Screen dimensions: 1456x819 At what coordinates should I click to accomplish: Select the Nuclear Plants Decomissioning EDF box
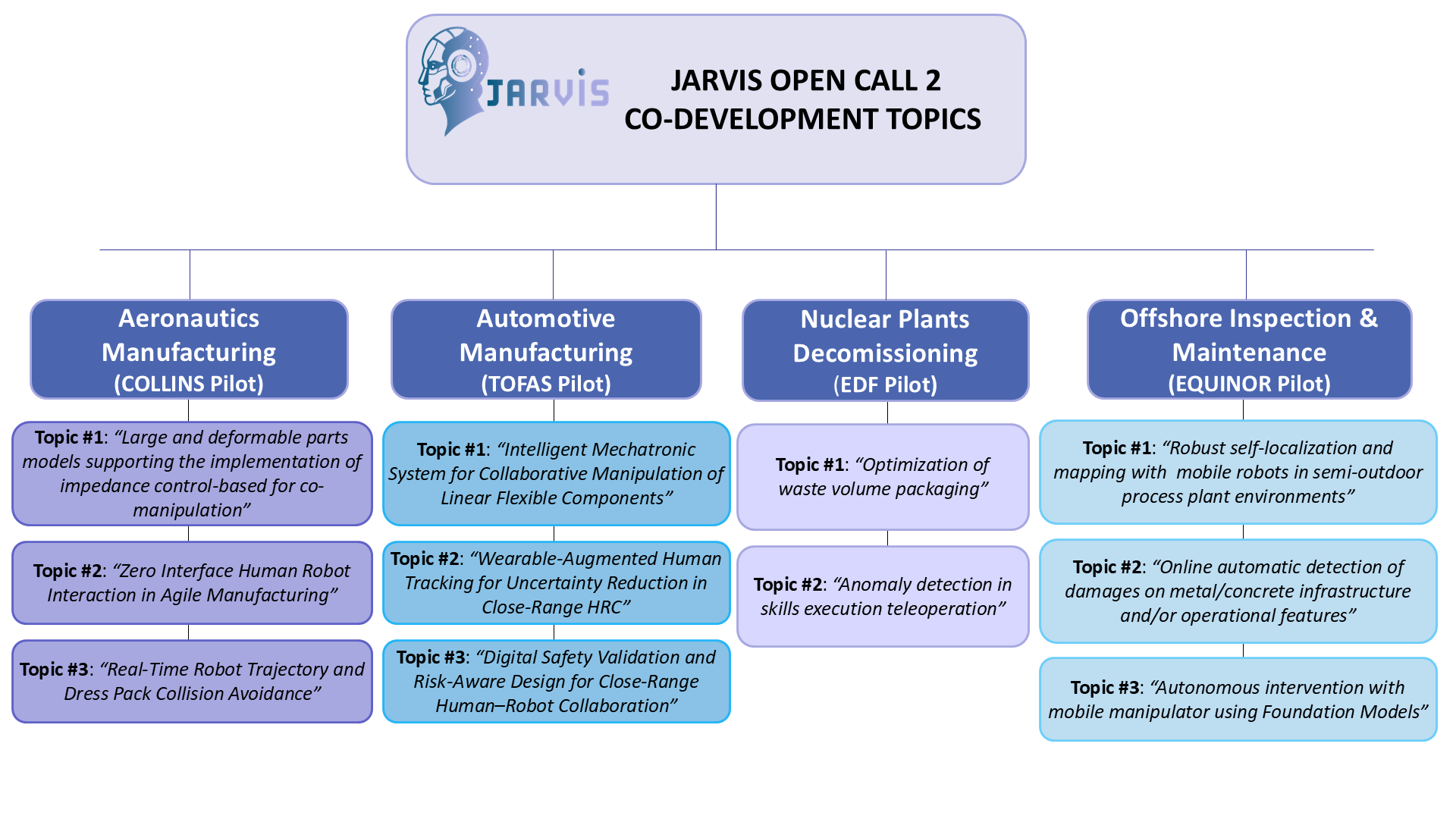coord(885,350)
